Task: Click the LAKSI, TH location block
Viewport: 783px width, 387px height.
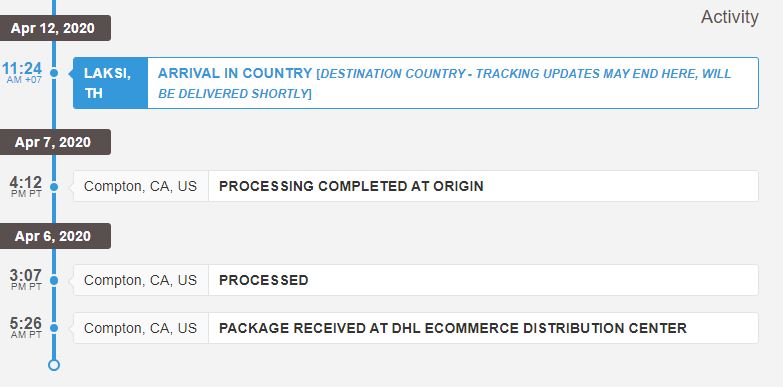Action: (x=110, y=83)
